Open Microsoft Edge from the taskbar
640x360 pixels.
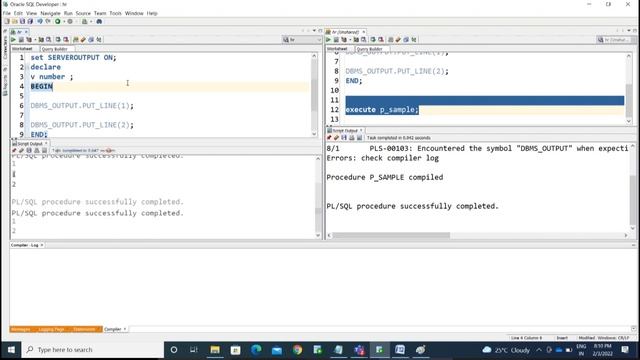[256, 350]
